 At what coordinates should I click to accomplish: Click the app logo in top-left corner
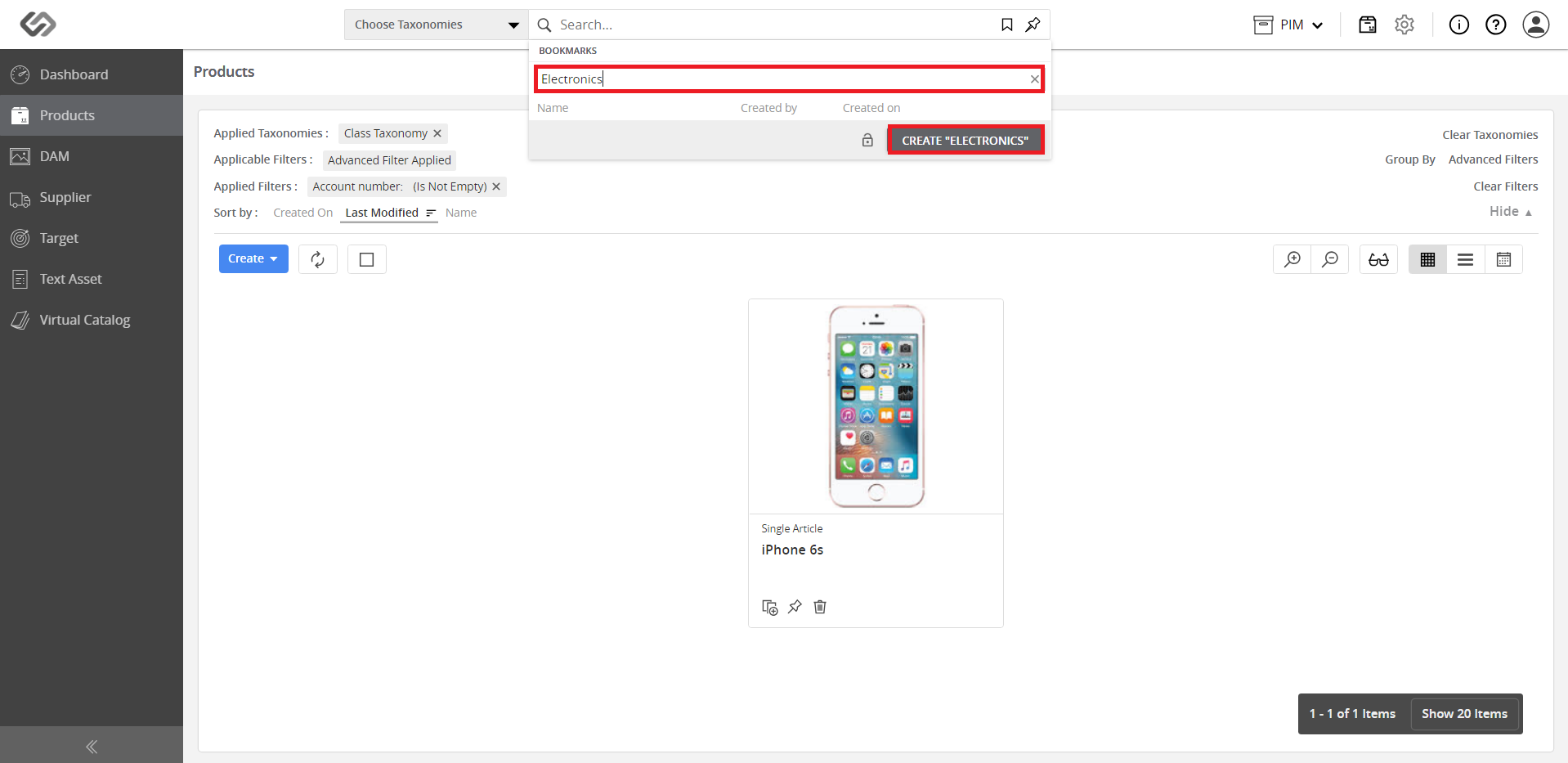tap(38, 25)
